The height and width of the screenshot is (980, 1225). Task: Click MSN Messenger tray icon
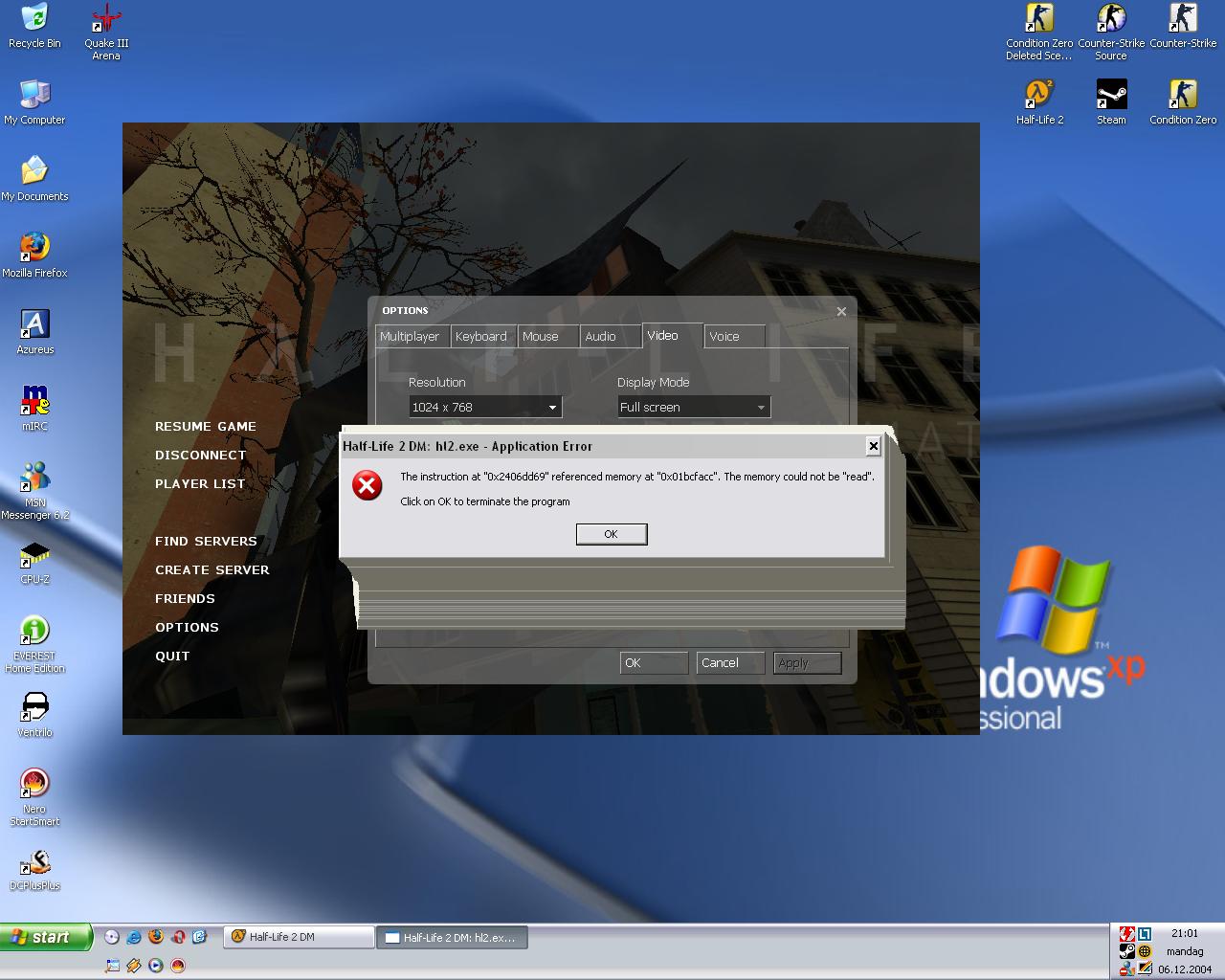(1127, 969)
